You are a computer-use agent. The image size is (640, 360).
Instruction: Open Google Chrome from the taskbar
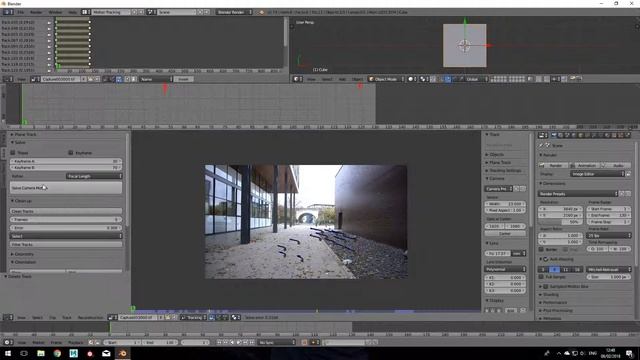(57, 353)
